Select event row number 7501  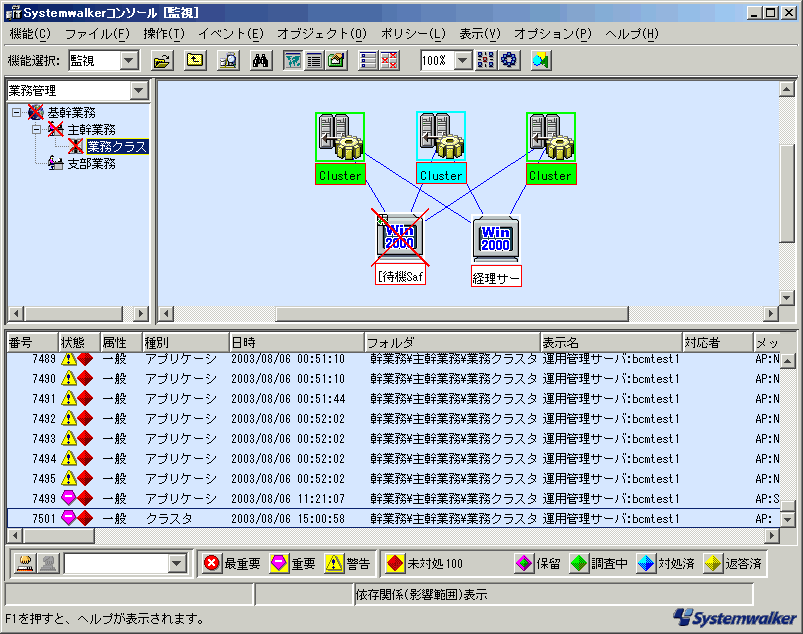400,518
